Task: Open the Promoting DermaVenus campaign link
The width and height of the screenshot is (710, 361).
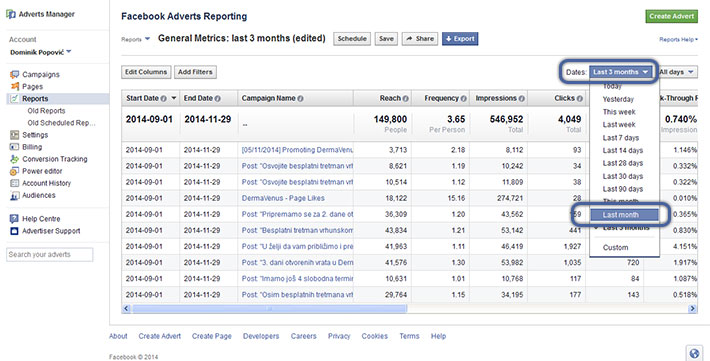Action: pos(297,149)
